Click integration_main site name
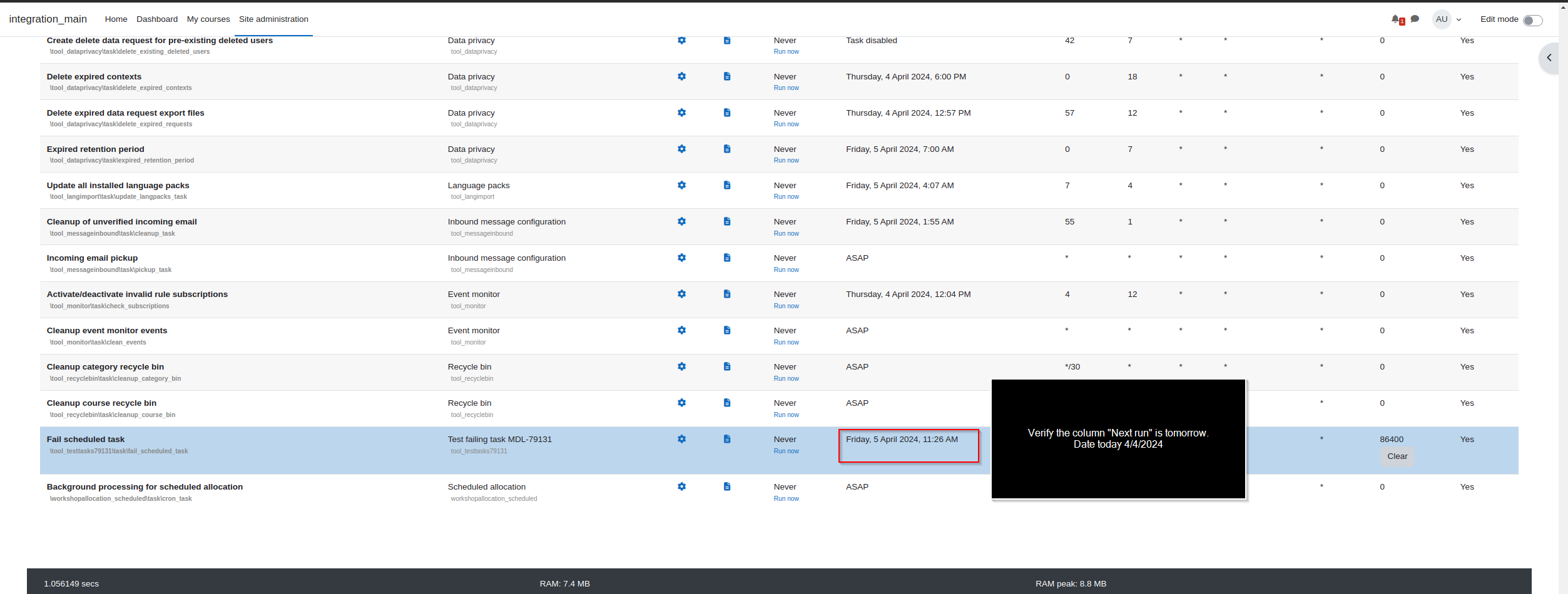1568x594 pixels. [x=48, y=19]
